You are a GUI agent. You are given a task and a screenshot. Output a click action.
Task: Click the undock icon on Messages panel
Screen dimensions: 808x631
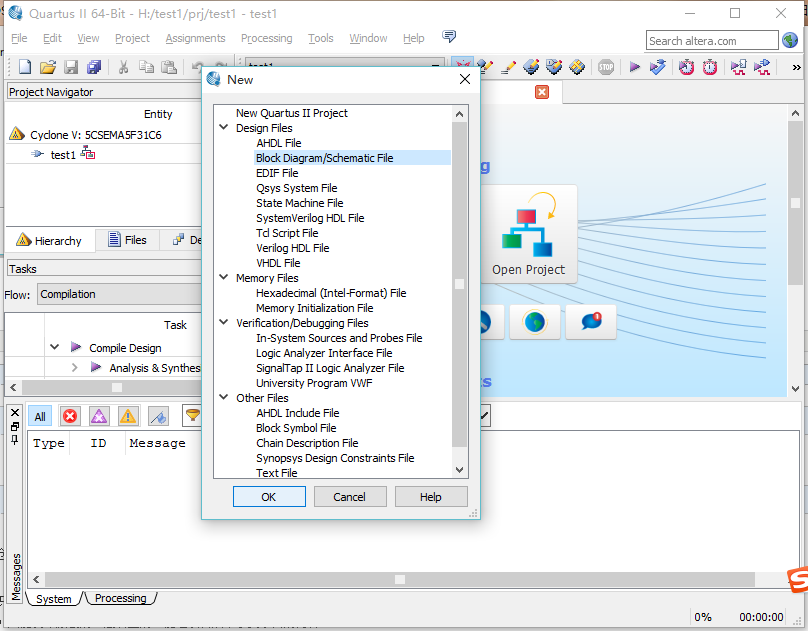pyautogui.click(x=14, y=427)
